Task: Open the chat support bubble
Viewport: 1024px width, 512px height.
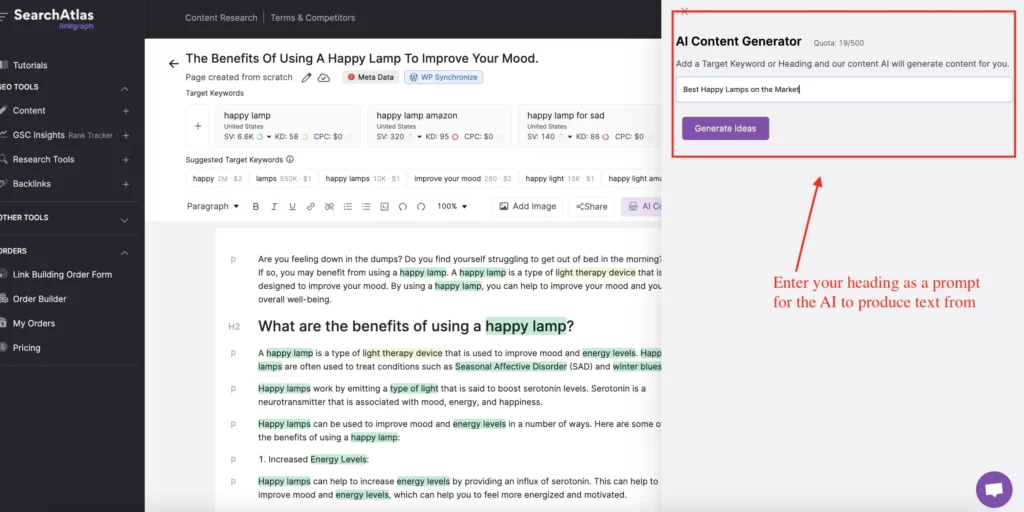Action: (x=993, y=489)
